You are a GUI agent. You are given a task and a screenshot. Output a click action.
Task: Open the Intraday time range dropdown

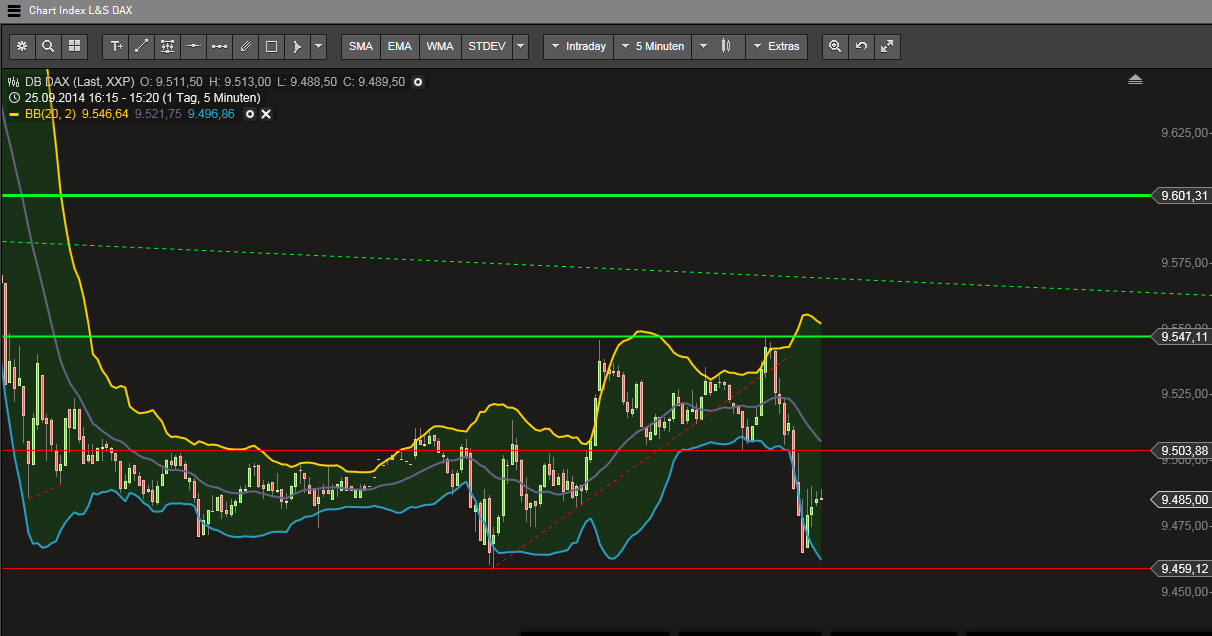[578, 46]
